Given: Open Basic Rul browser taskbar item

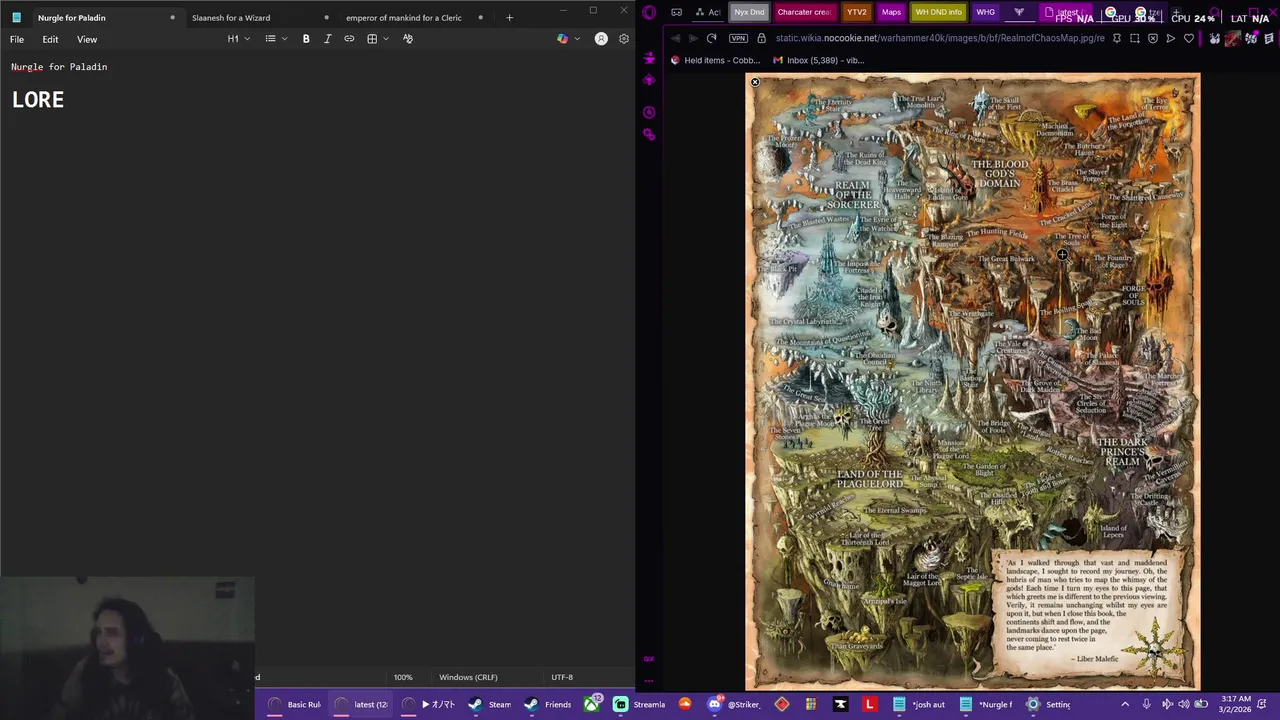Looking at the screenshot, I should pyautogui.click(x=295, y=704).
